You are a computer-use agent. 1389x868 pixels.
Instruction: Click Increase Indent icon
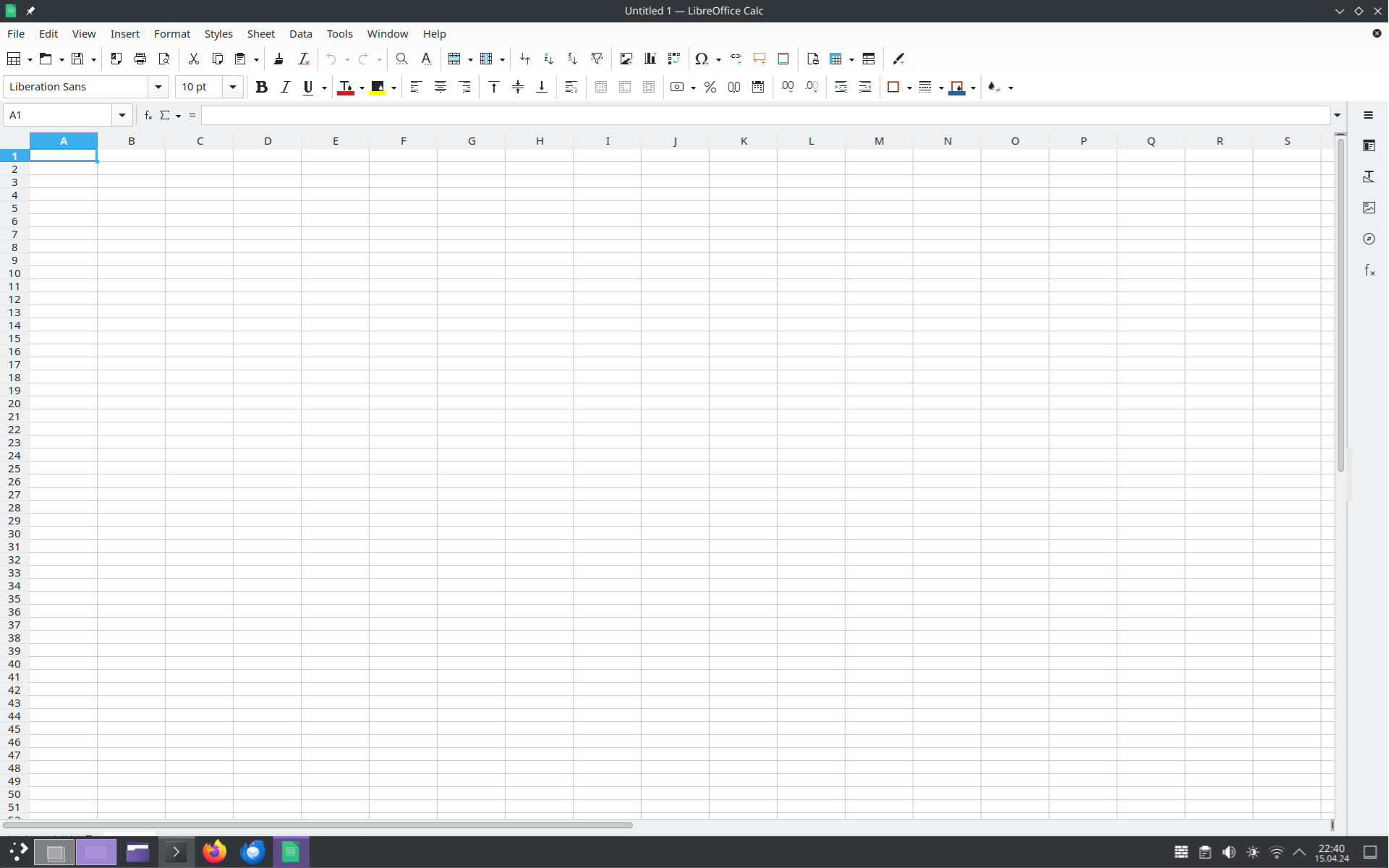tap(841, 87)
